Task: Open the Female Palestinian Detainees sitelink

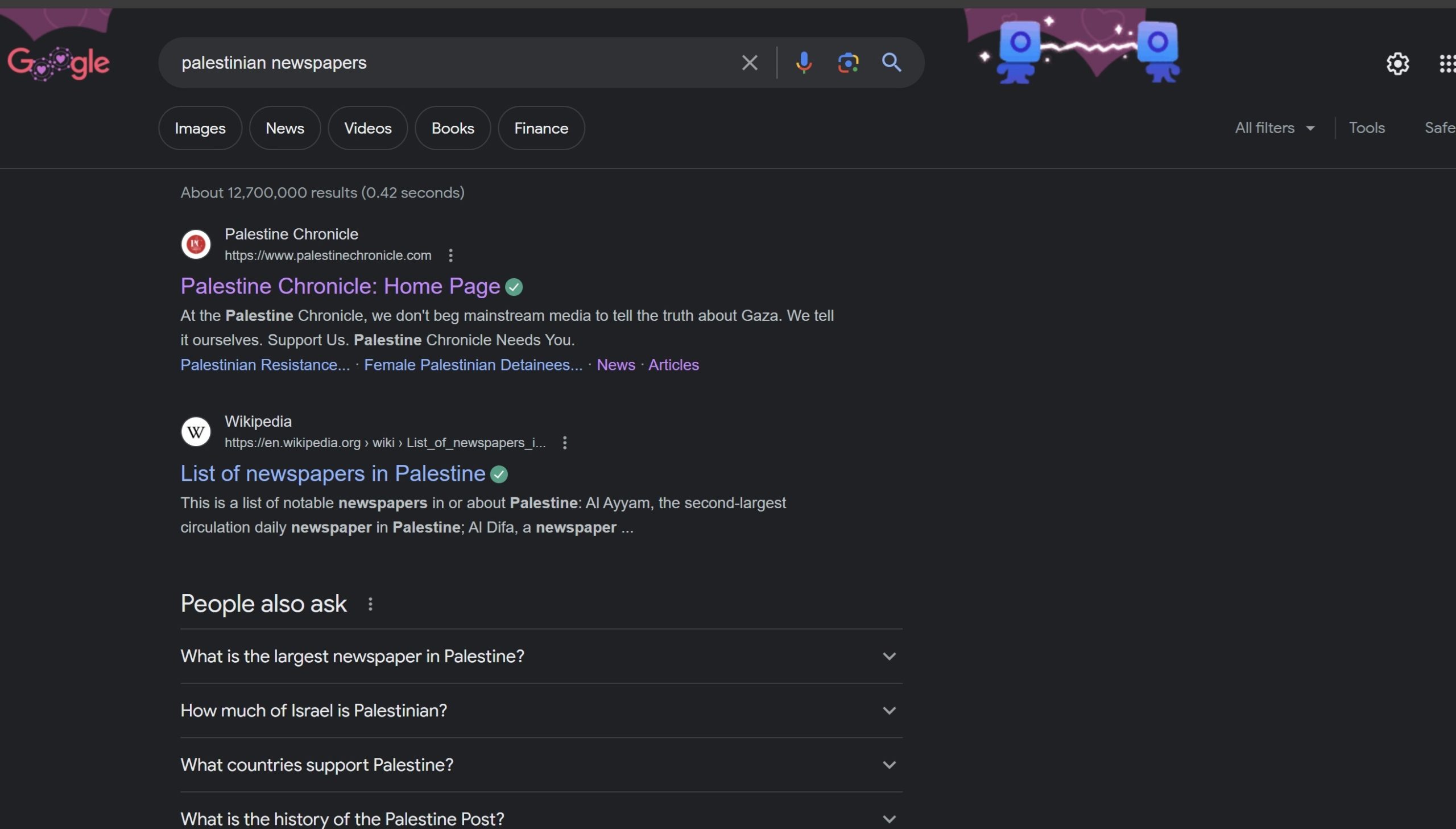Action: [x=473, y=365]
